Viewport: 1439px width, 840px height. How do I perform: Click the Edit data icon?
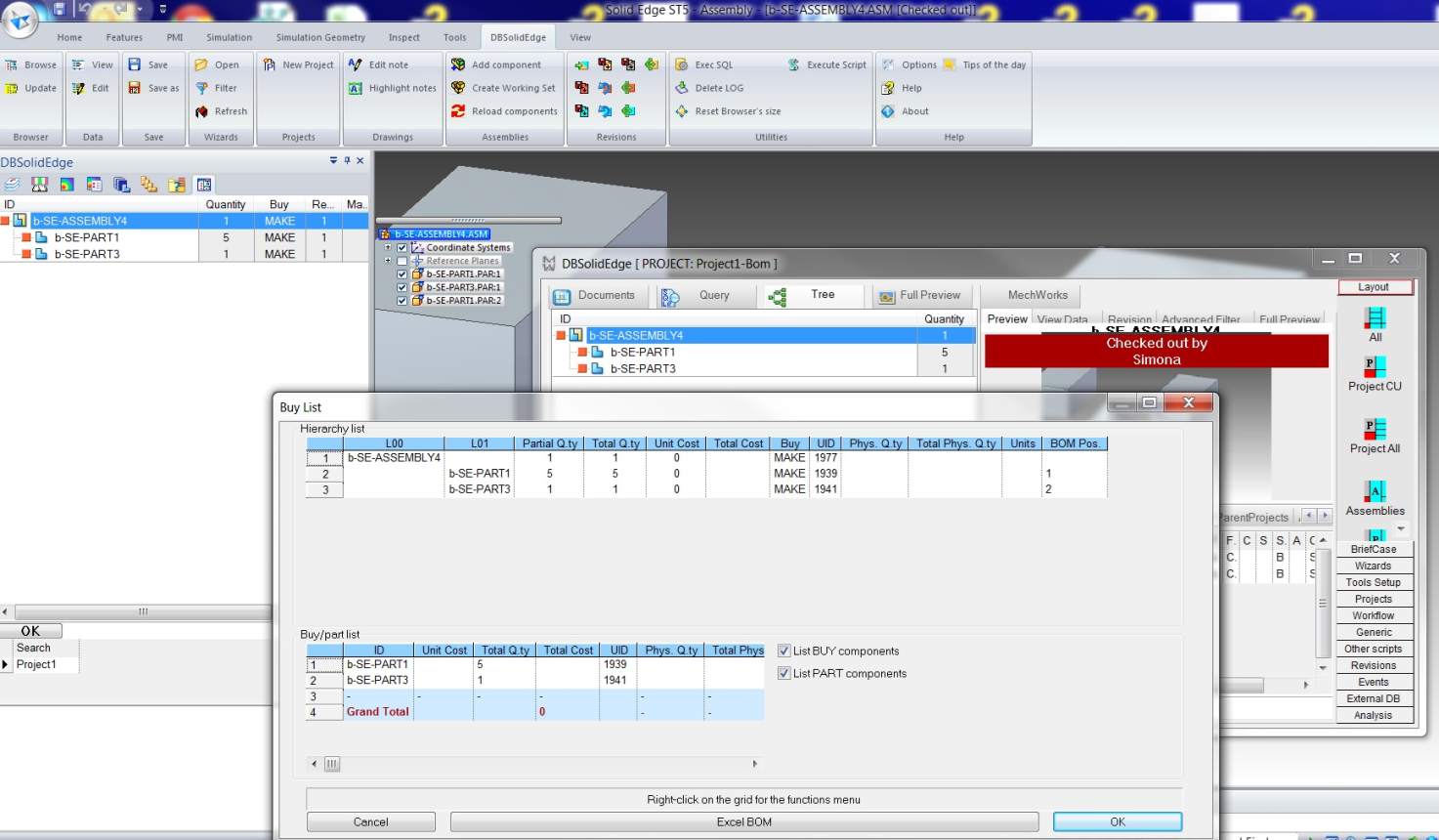(x=78, y=88)
